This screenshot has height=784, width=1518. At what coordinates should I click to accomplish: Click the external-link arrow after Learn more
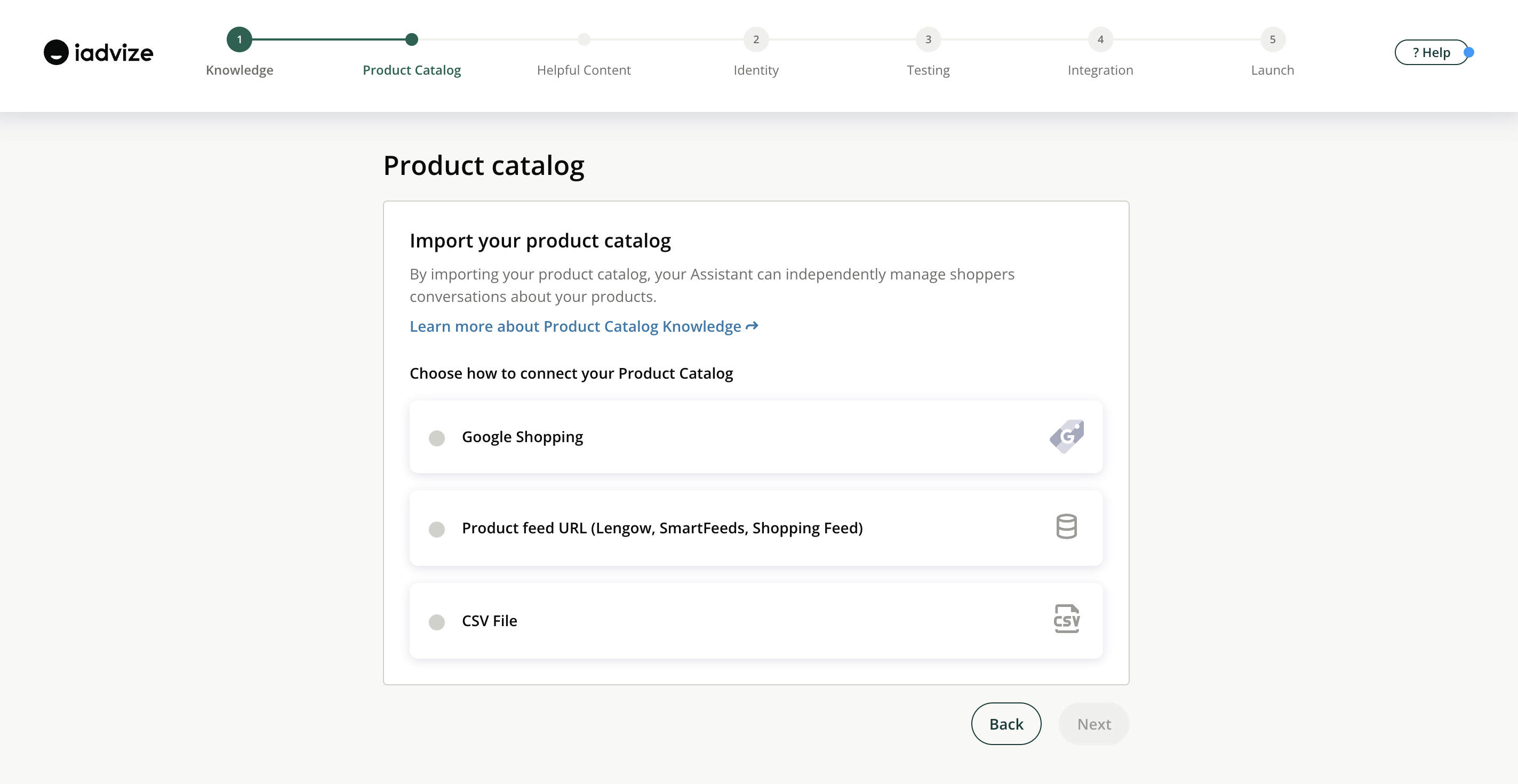[x=752, y=326]
